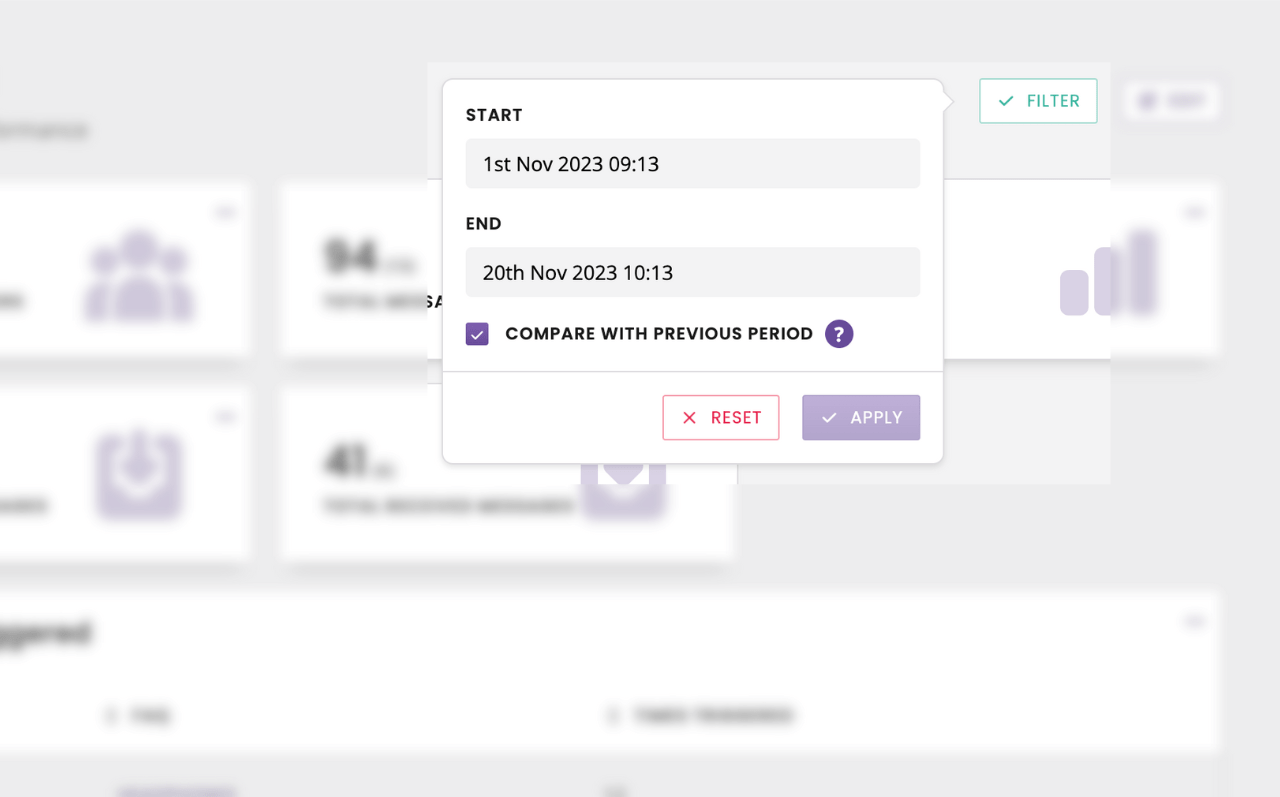Open the Start date field
The image size is (1280, 797).
click(692, 163)
